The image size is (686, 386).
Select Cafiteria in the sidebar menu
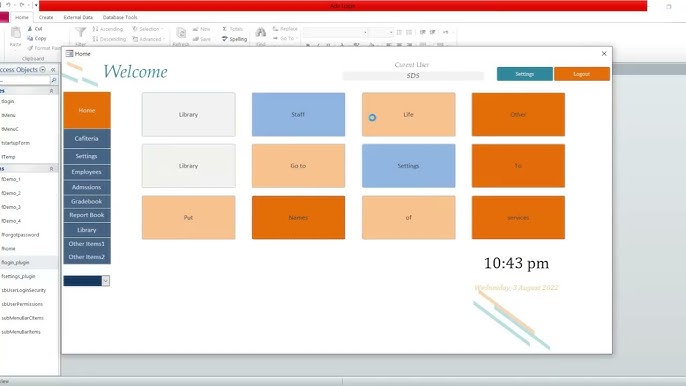tap(87, 138)
